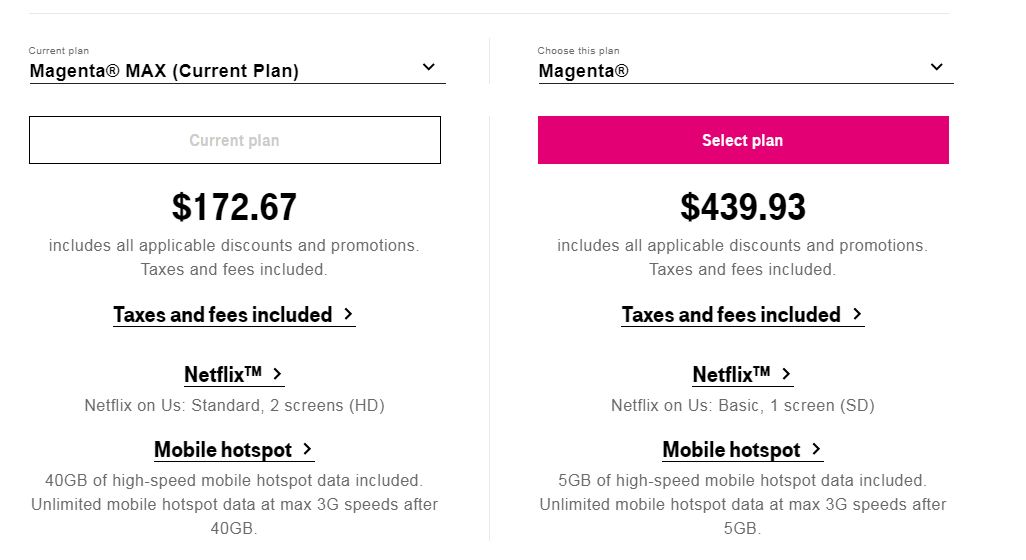Open the Choose this plan Magenta dropdown
Screen dimensions: 1026x560
tap(746, 71)
